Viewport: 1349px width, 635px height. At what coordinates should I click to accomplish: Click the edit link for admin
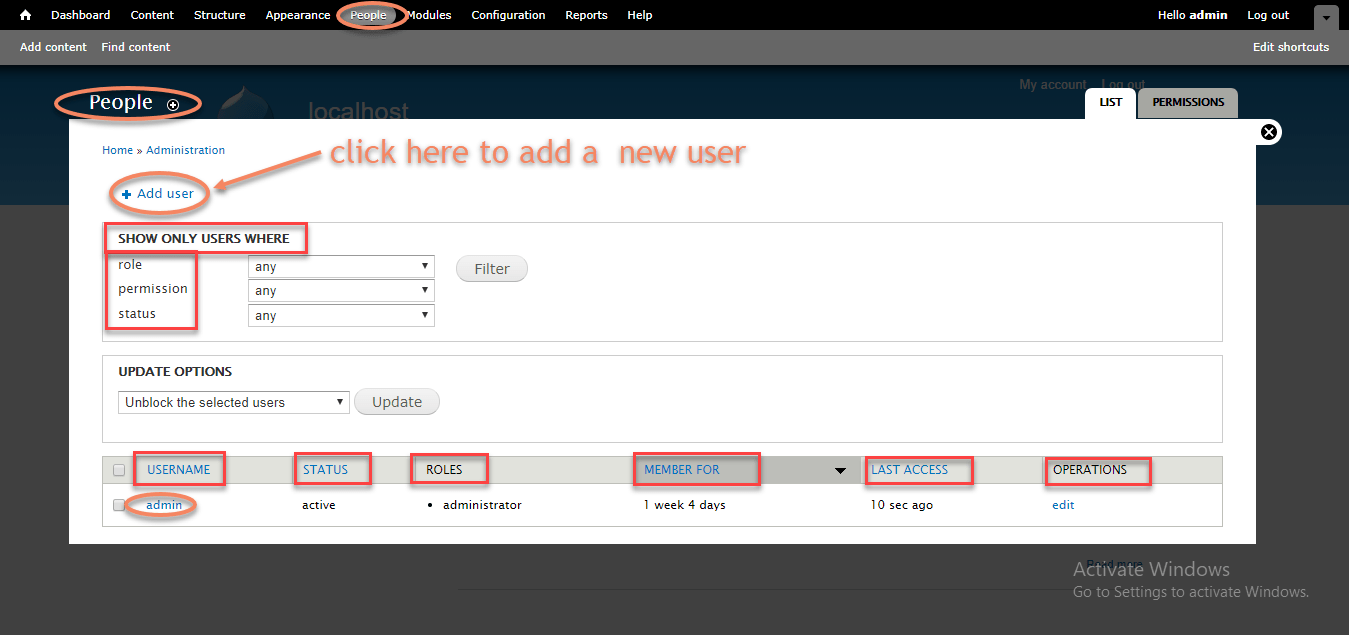(x=1063, y=505)
